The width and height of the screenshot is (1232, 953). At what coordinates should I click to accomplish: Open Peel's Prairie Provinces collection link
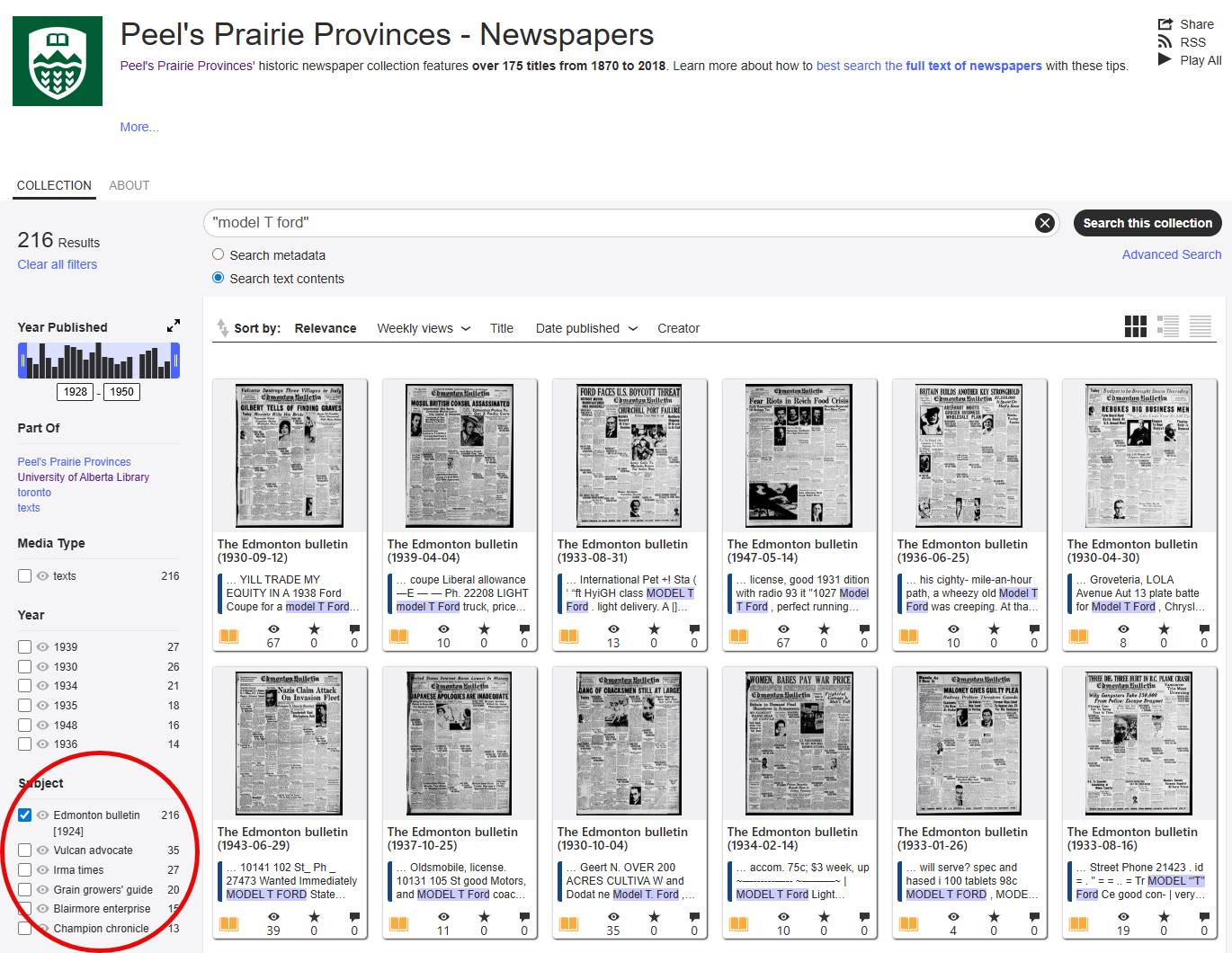click(x=75, y=461)
